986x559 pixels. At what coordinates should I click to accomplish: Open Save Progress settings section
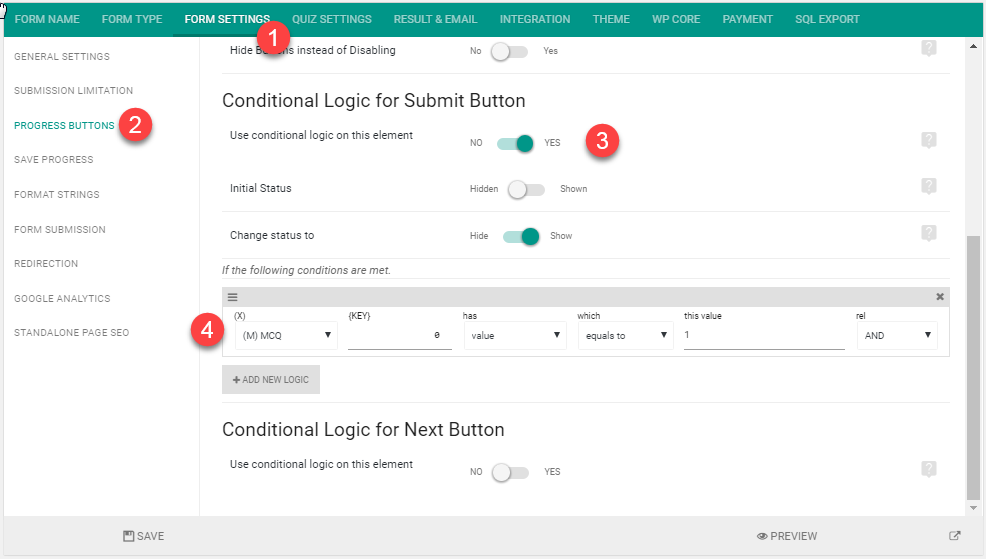pyautogui.click(x=54, y=160)
